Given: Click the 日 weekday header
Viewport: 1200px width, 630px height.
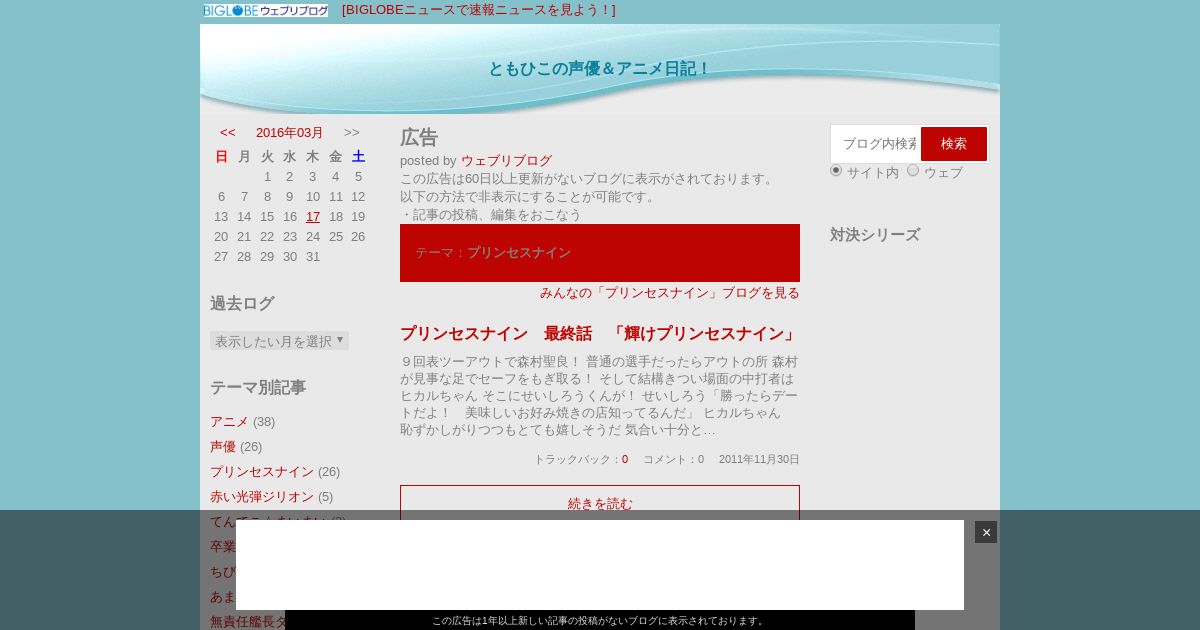Looking at the screenshot, I should click(221, 156).
